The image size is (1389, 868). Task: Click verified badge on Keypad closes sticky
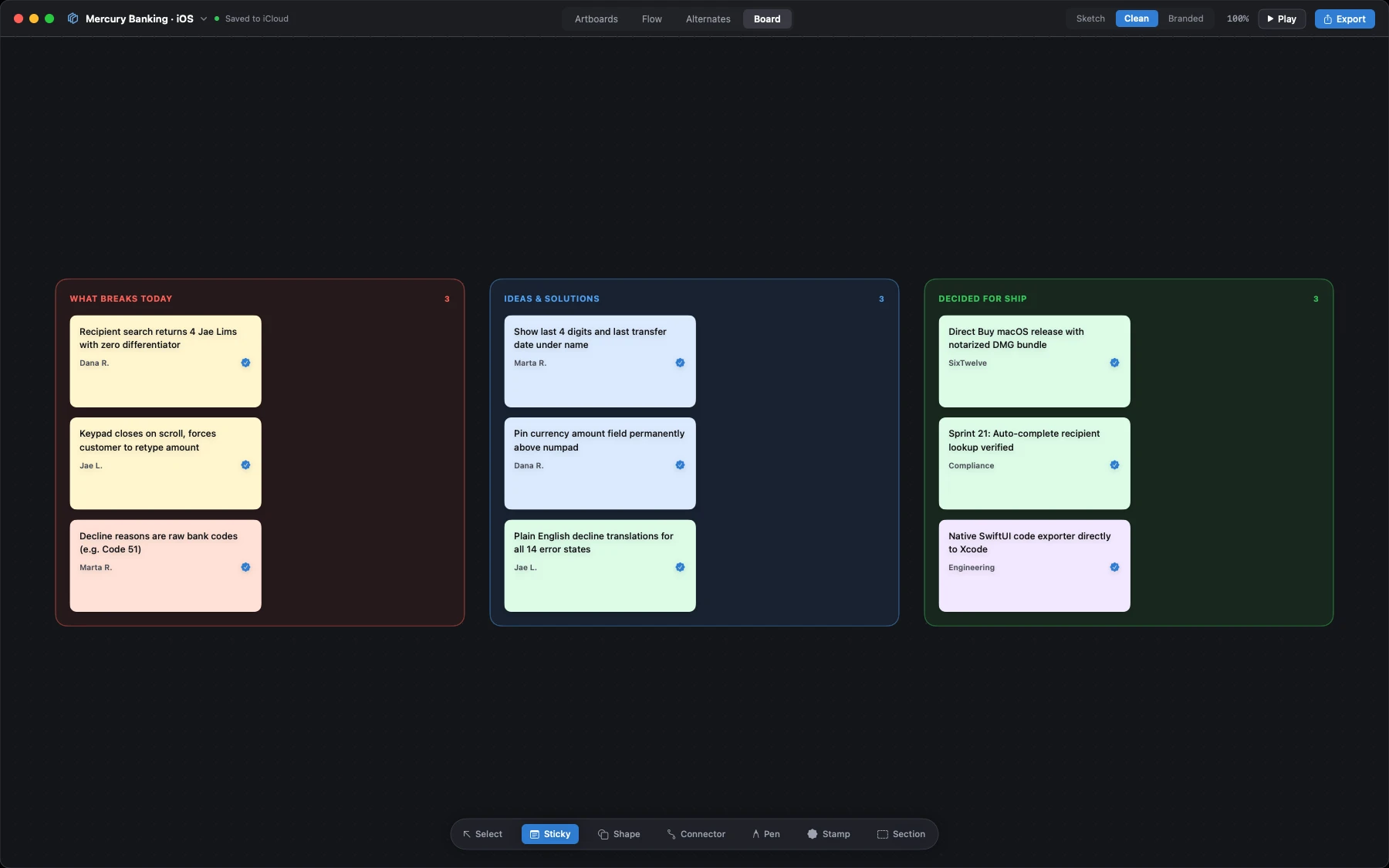[x=245, y=465]
